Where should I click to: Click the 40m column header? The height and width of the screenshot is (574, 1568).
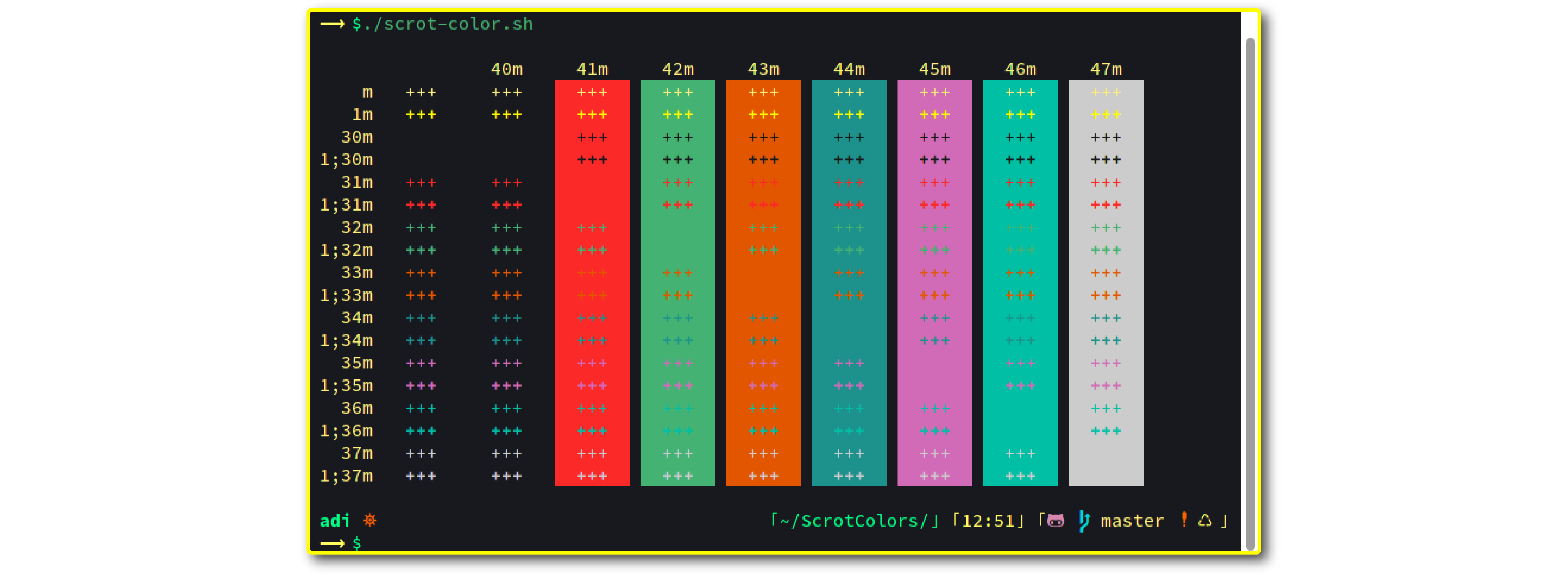506,69
